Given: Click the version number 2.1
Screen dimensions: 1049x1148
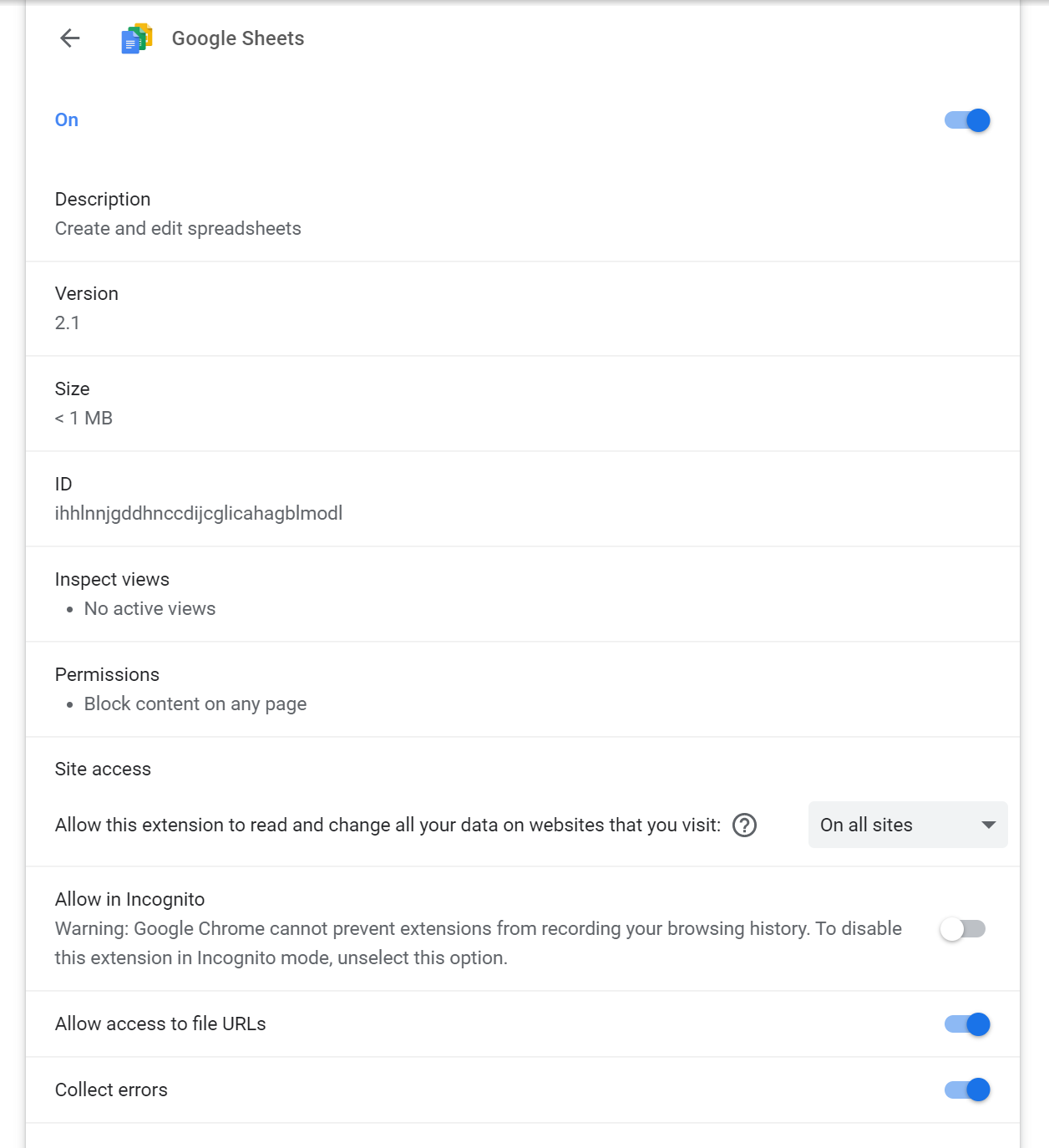Looking at the screenshot, I should click(x=68, y=323).
